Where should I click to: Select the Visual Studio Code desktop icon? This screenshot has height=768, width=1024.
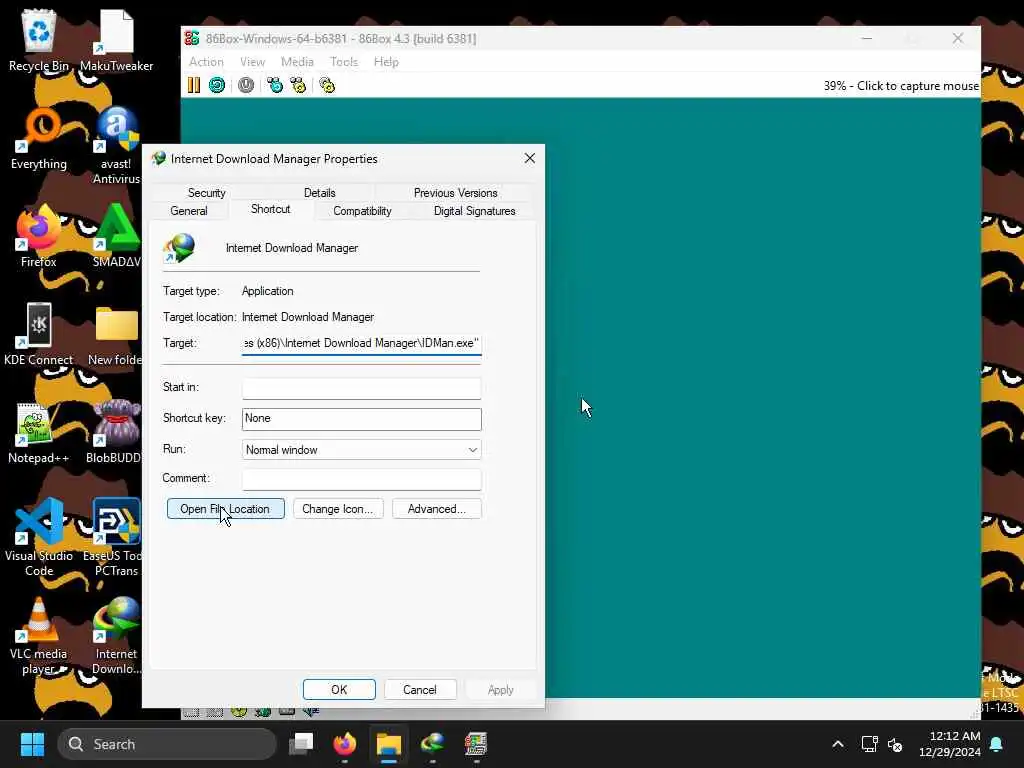[39, 537]
